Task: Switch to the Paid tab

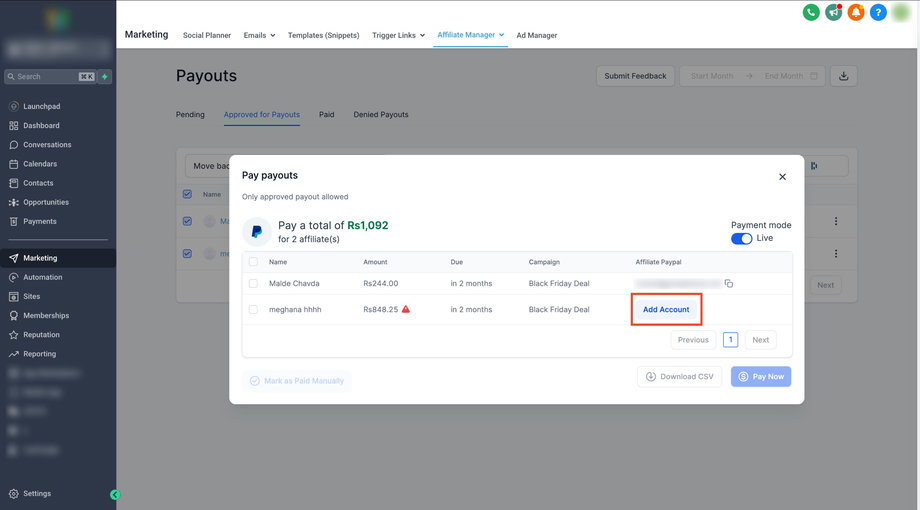Action: 326,115
